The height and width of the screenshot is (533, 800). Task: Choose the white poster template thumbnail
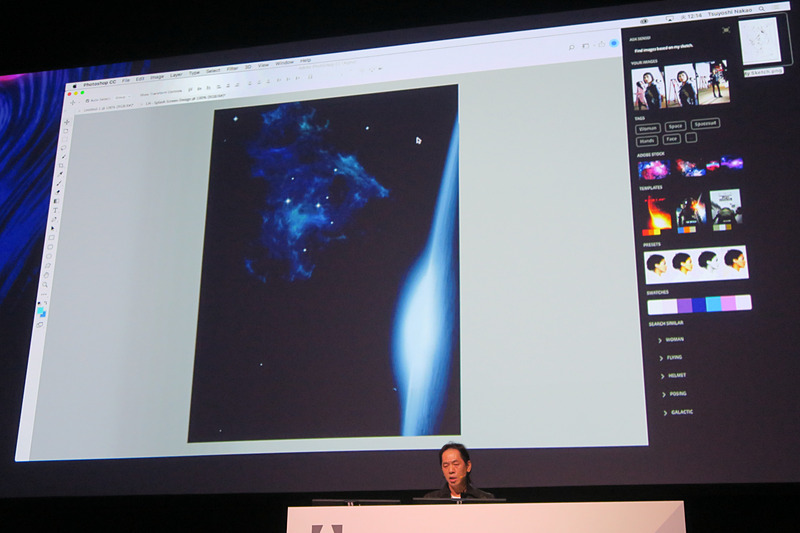pos(726,210)
